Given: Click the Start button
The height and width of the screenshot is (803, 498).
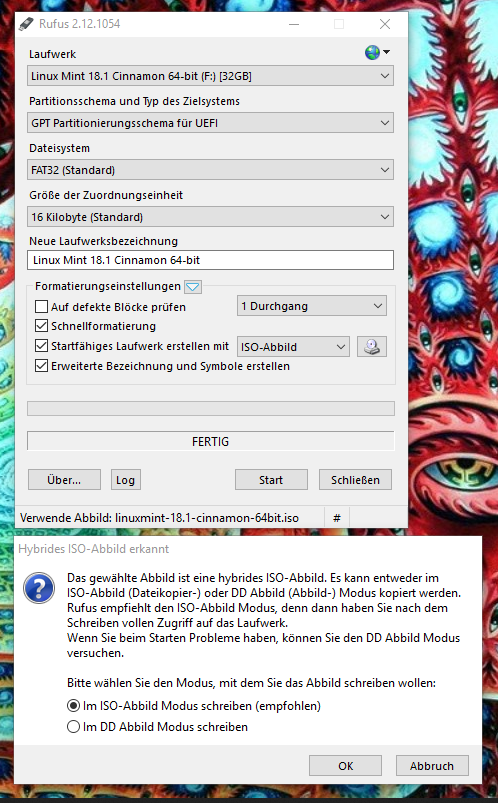Looking at the screenshot, I should point(271,480).
